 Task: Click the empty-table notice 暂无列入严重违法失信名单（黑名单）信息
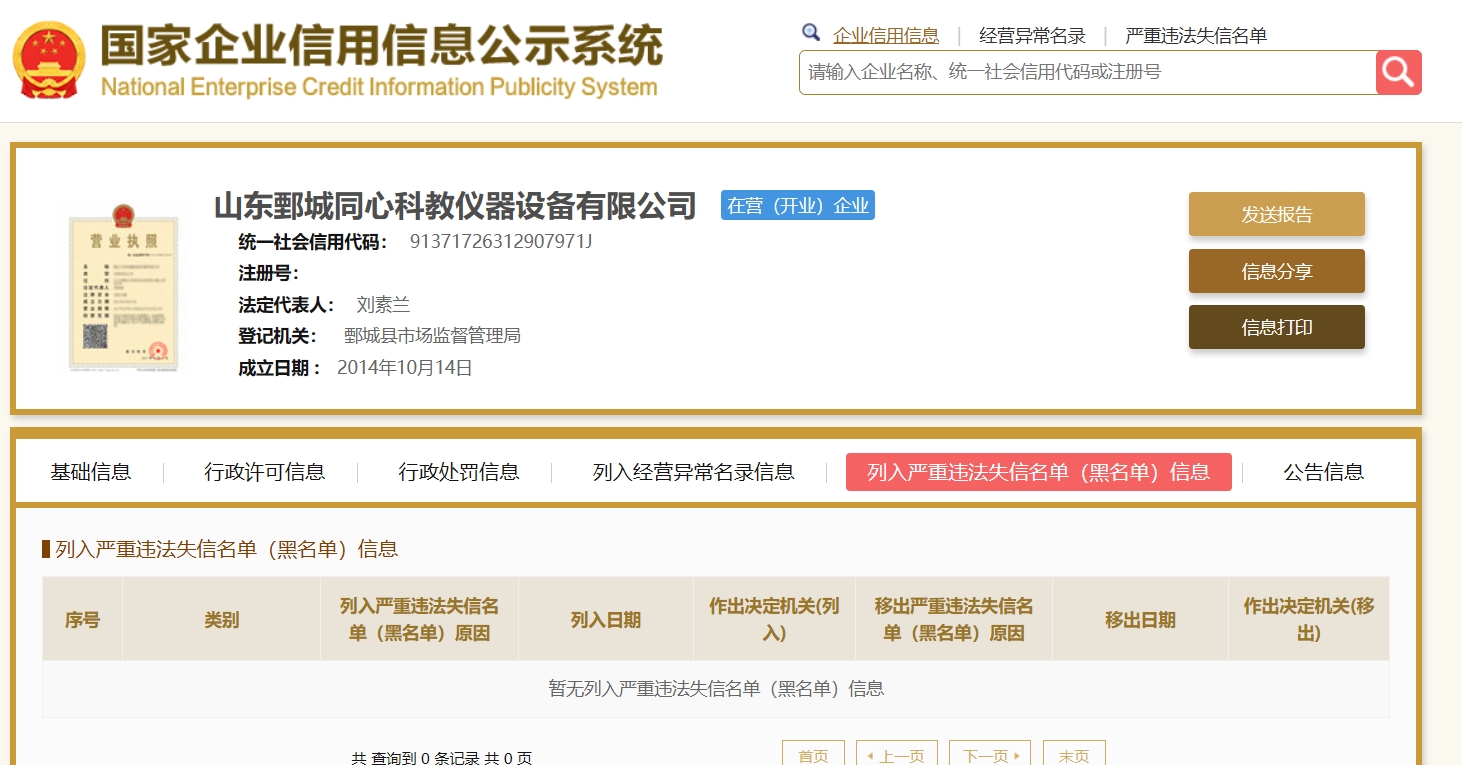tap(716, 688)
